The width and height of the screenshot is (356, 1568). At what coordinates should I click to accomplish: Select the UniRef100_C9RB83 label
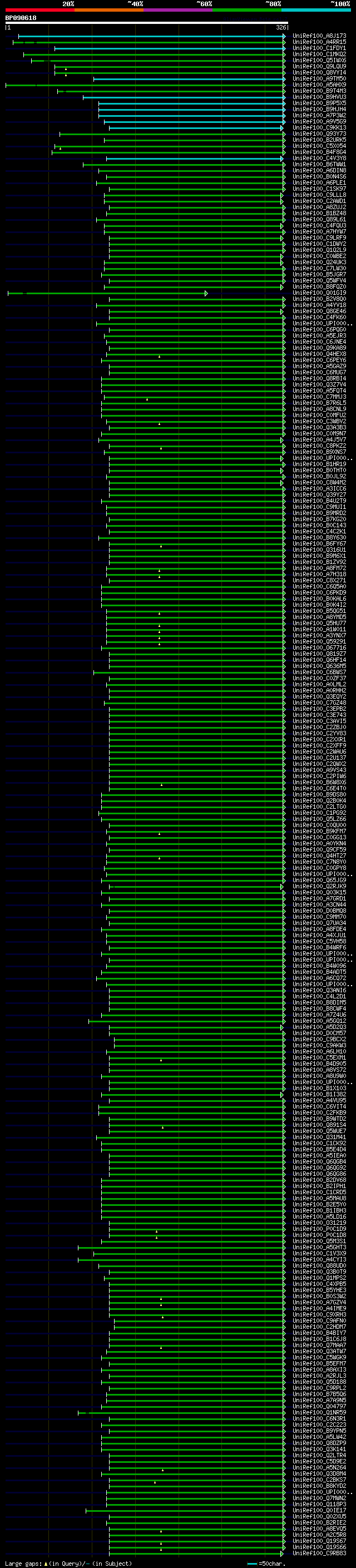(x=319, y=1553)
